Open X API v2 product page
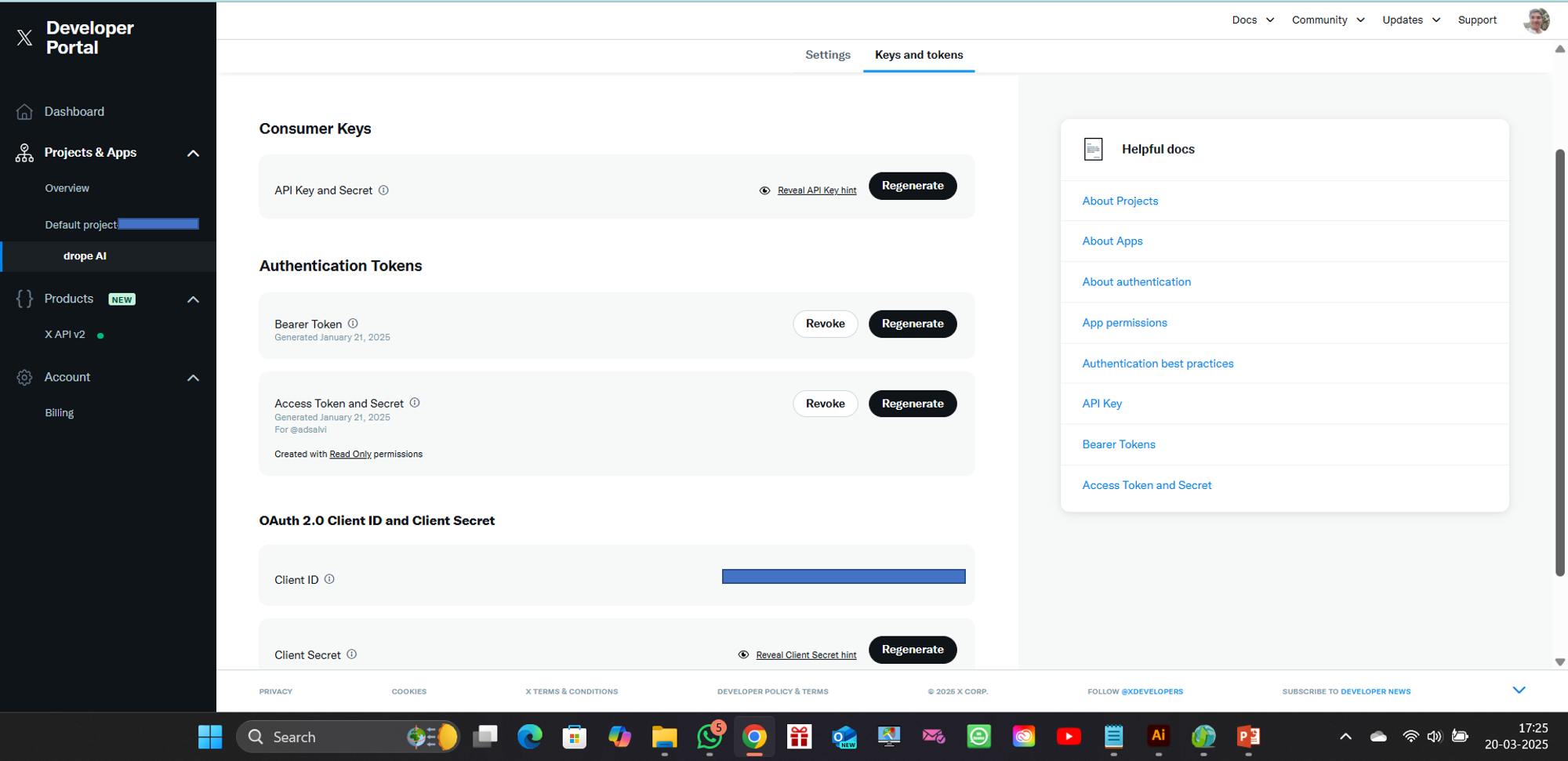The height and width of the screenshot is (761, 1568). coord(65,335)
